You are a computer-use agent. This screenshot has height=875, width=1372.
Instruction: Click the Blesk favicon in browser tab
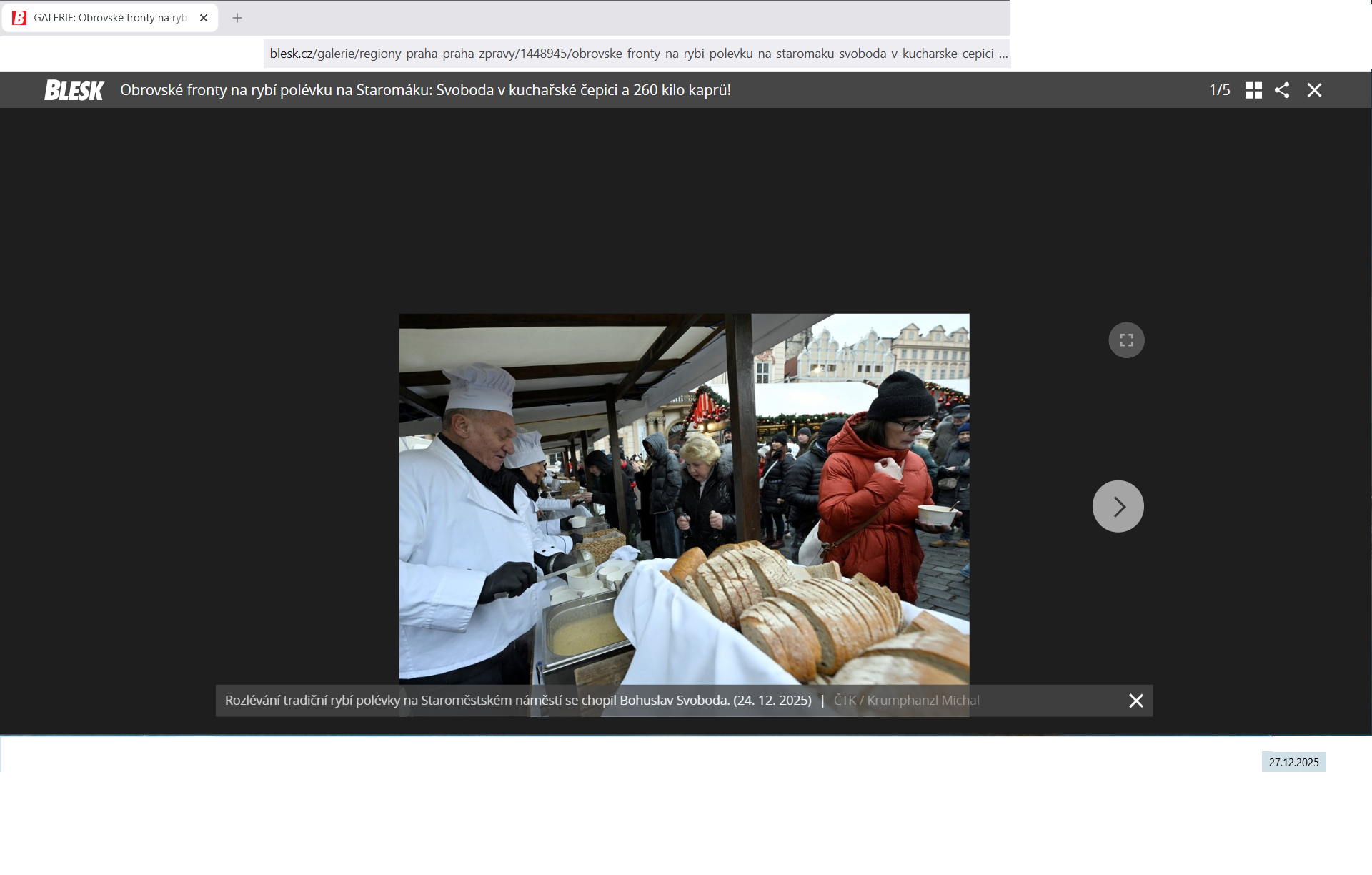[19, 18]
